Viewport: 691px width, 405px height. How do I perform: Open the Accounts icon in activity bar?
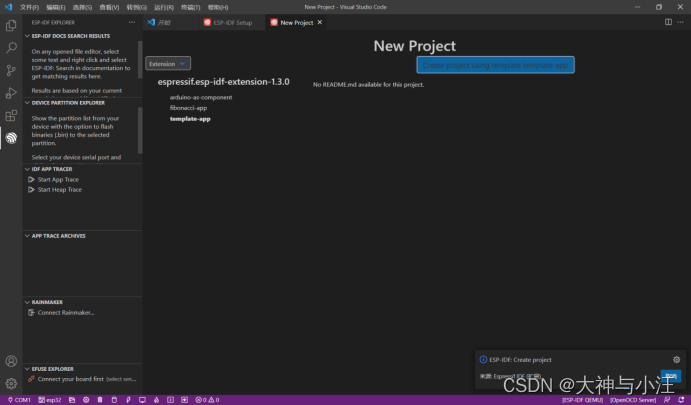coord(11,361)
